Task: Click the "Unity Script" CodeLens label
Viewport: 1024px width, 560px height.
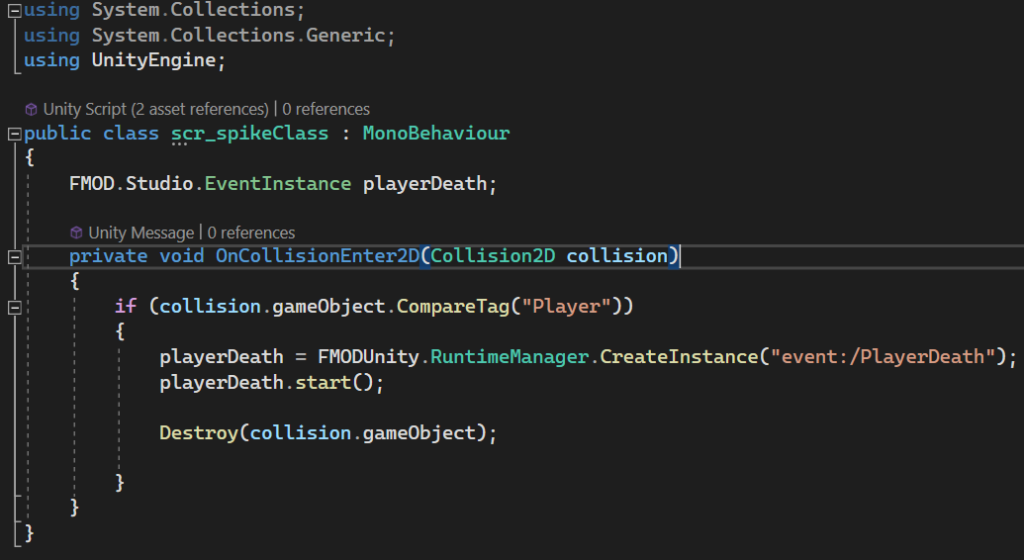Action: (84, 109)
